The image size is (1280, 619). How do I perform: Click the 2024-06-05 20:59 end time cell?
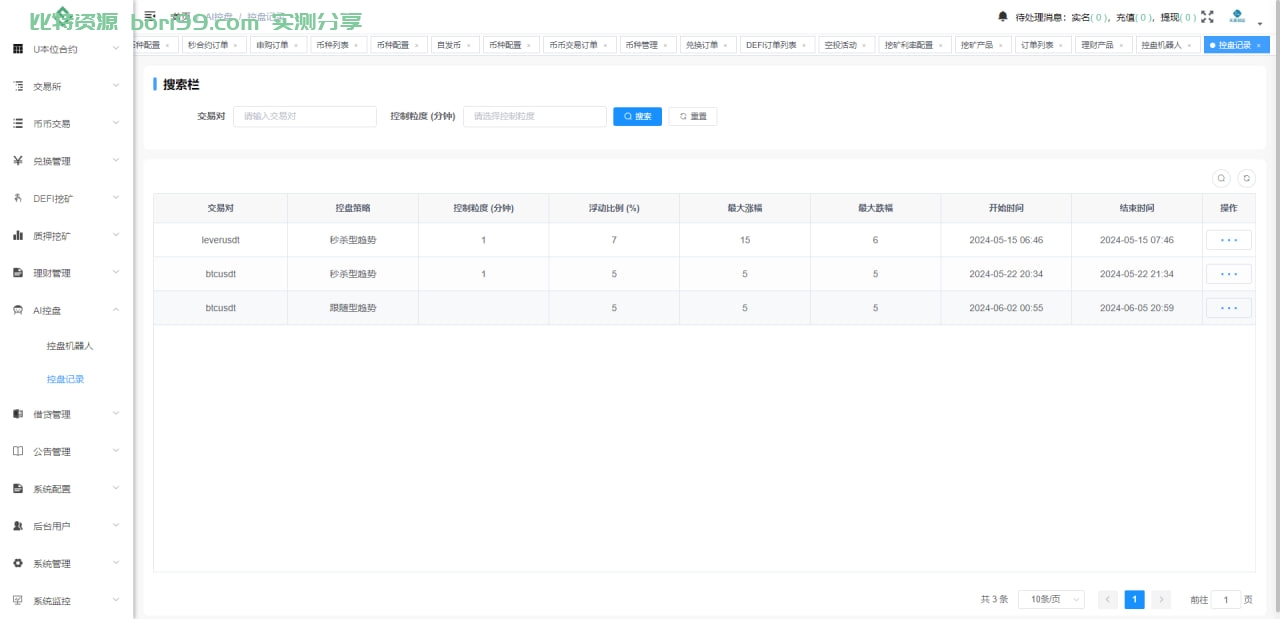click(x=1137, y=308)
